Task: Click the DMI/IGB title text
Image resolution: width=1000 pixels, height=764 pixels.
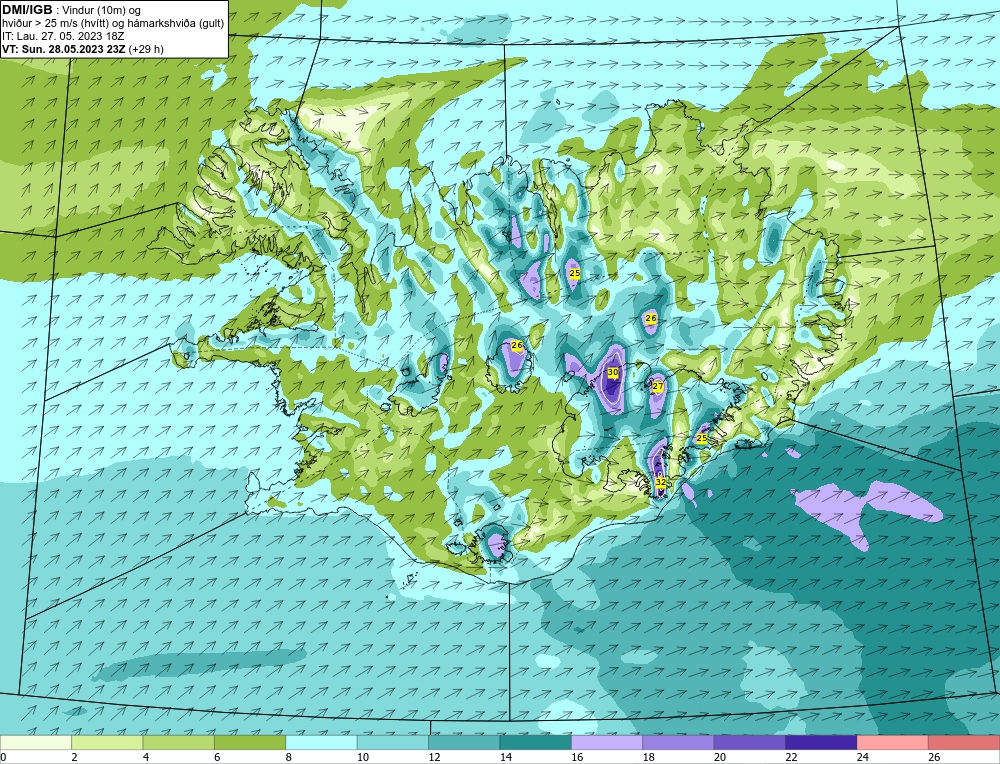Action: pyautogui.click(x=27, y=10)
